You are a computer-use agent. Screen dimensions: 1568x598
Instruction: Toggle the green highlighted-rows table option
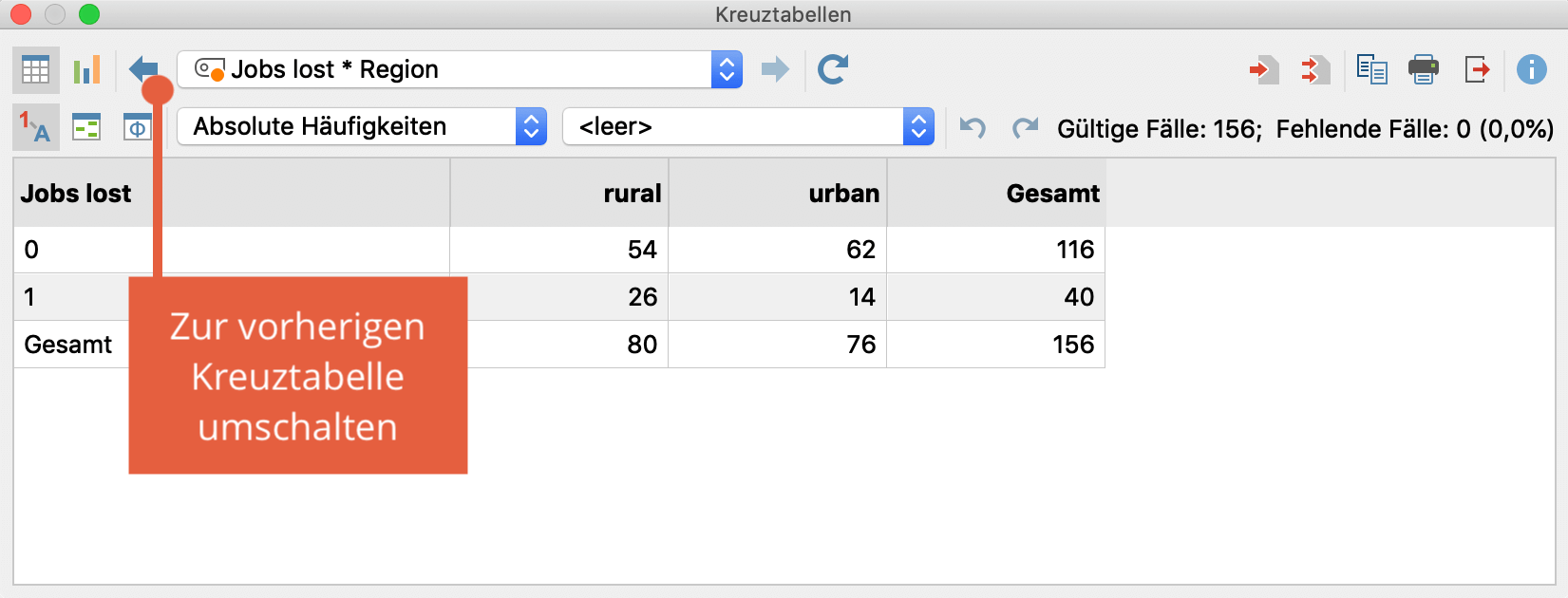(86, 127)
